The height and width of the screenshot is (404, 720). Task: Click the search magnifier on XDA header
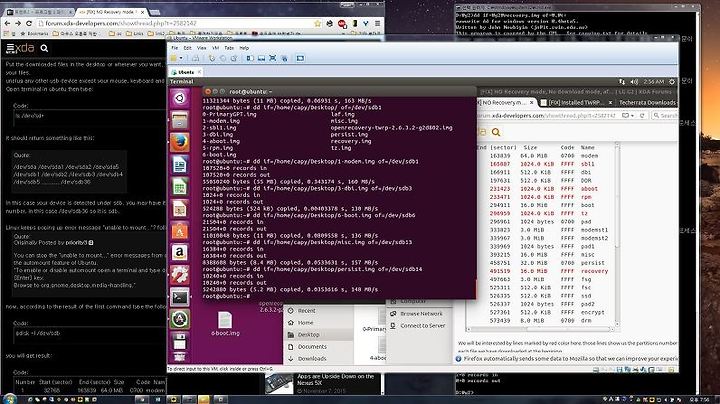coord(44,48)
